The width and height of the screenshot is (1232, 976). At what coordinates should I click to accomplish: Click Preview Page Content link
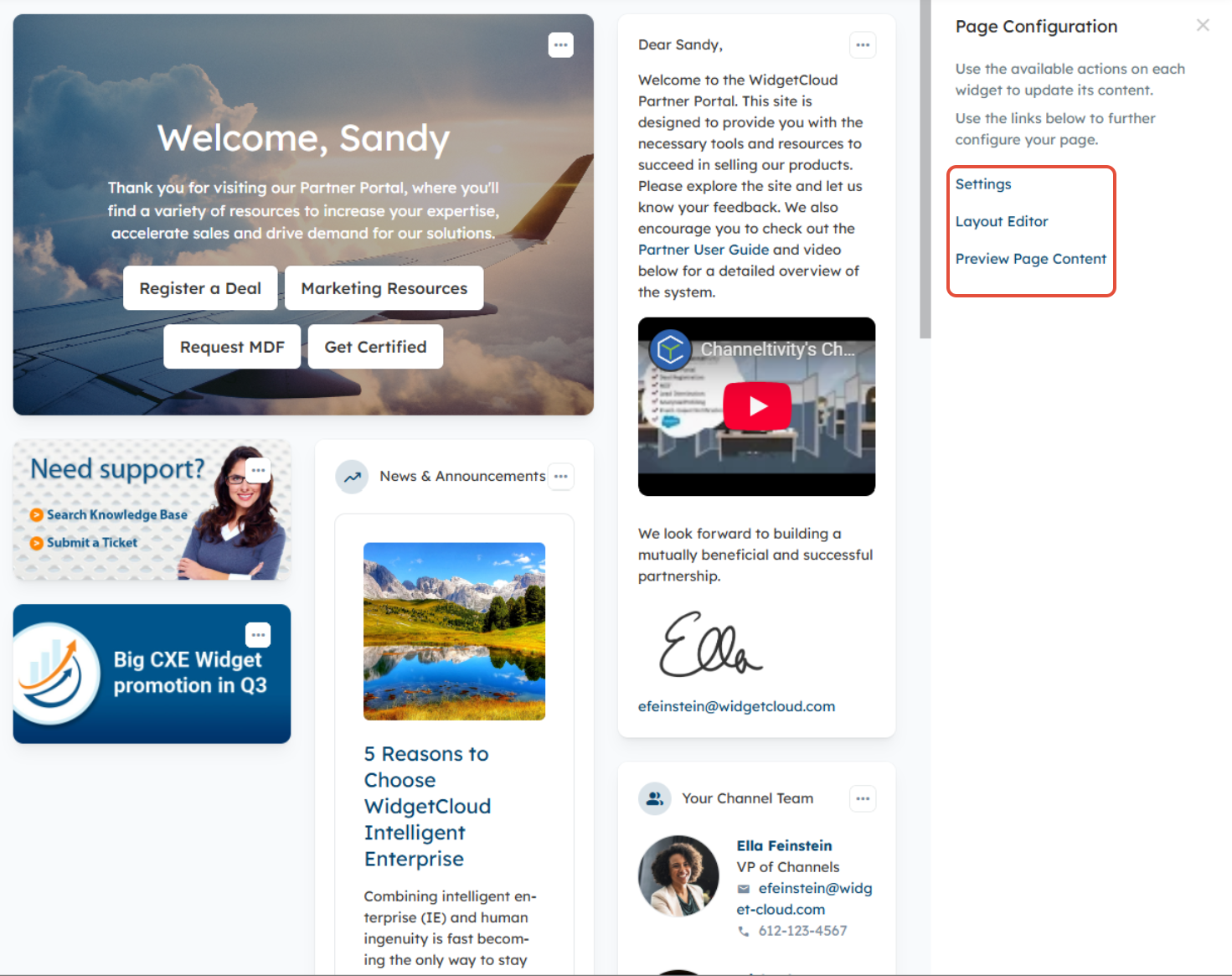[x=1031, y=260]
